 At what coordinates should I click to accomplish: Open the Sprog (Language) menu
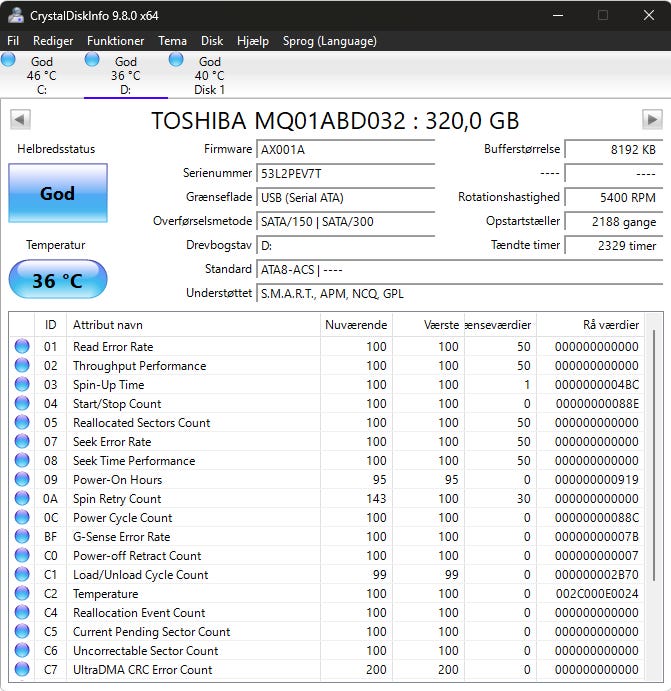[x=329, y=41]
